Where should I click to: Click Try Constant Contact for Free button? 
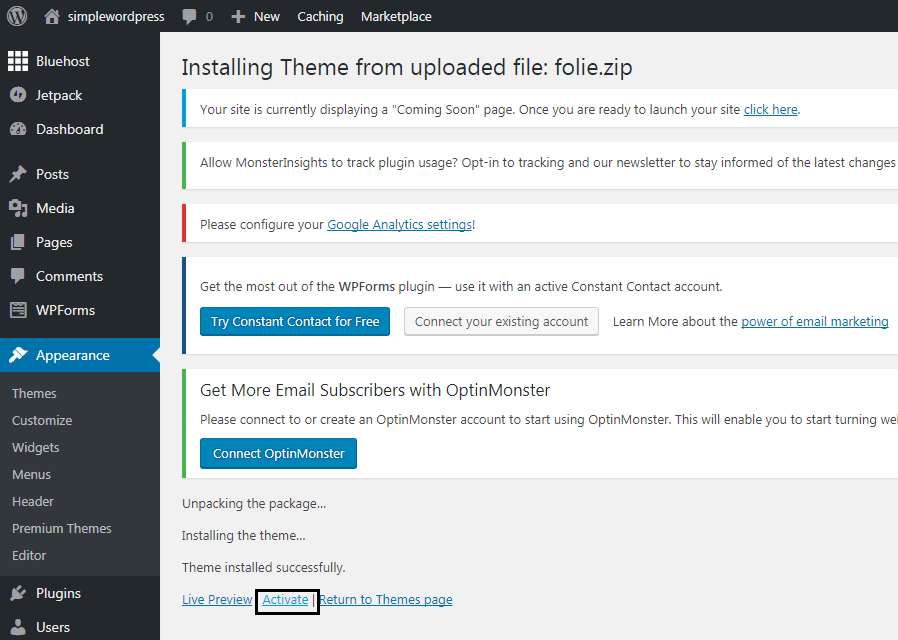click(295, 321)
